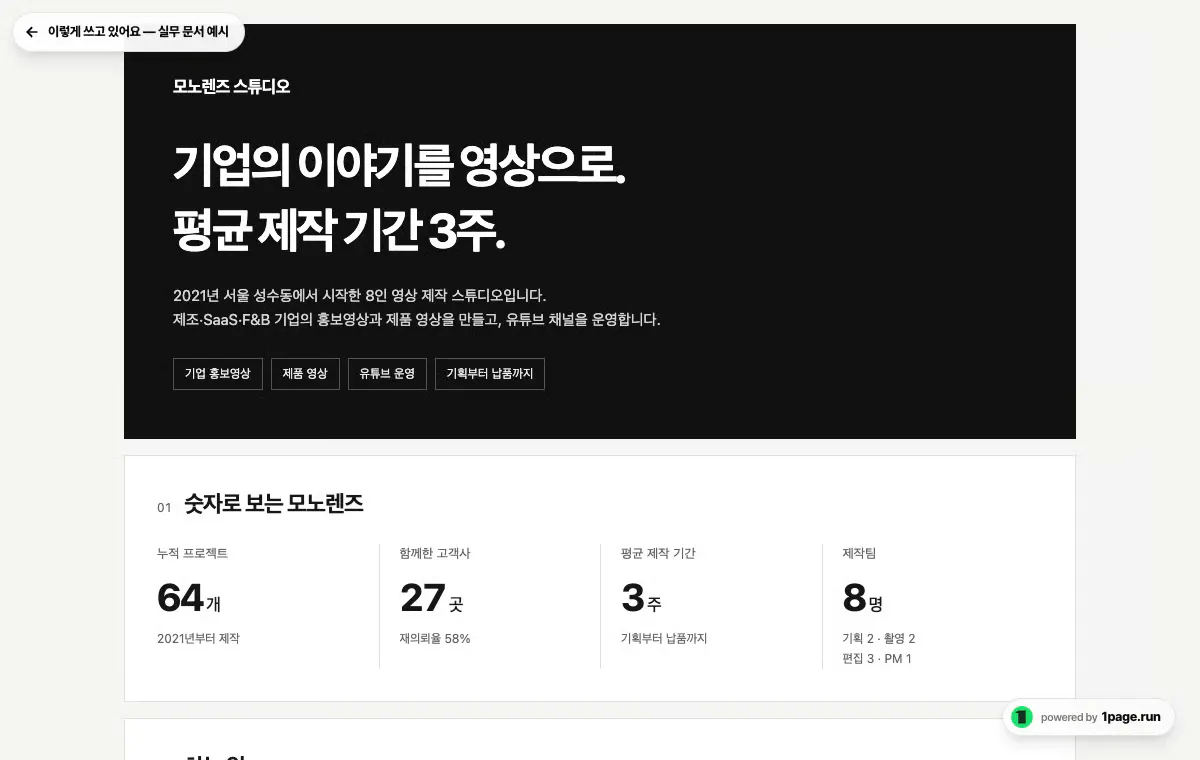Click the '2021년 서울 성수동에서 시작한' sentence
The width and height of the screenshot is (1200, 760).
(360, 296)
